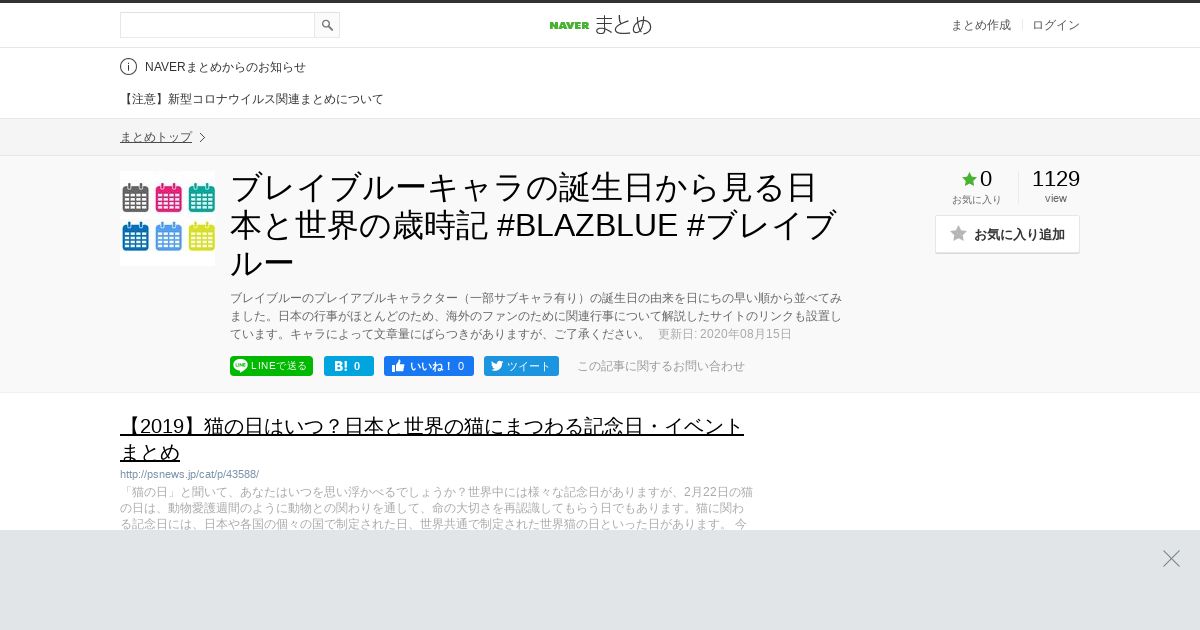Add to favorites with お気に入り追加 button

pos(1007,234)
